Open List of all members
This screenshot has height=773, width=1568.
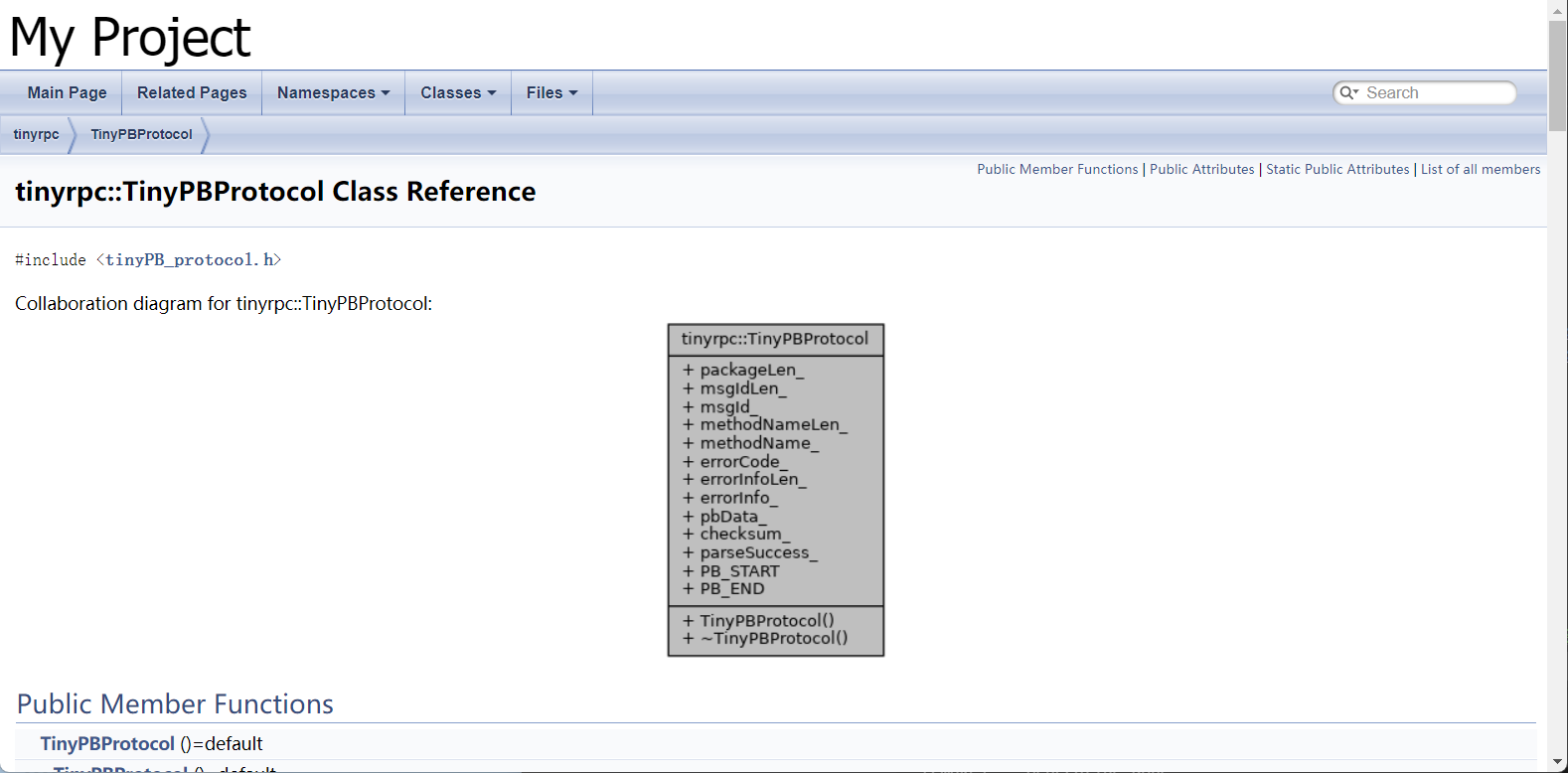(x=1481, y=169)
